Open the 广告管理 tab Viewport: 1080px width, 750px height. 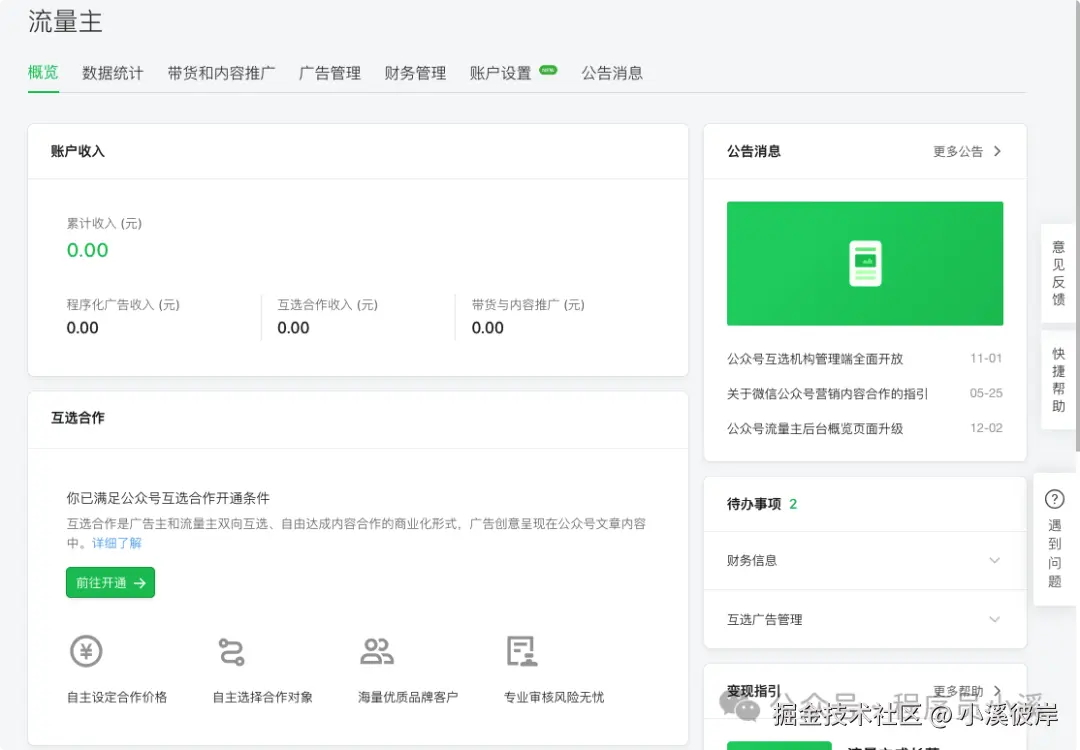[329, 72]
